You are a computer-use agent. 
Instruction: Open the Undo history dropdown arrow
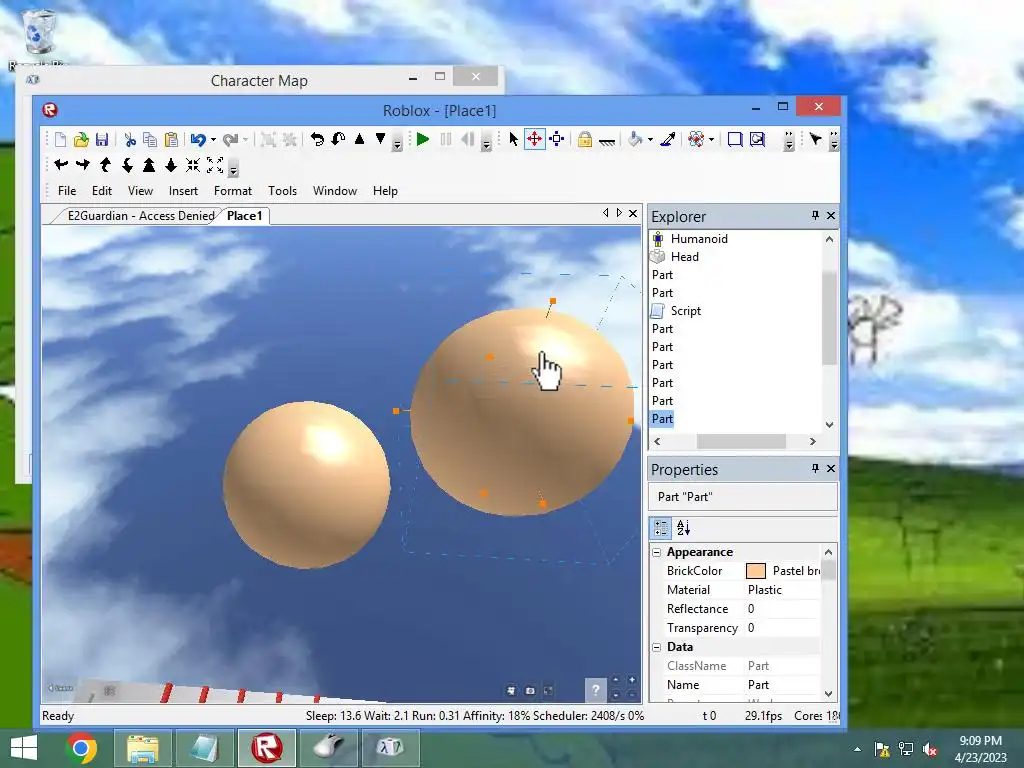(213, 139)
